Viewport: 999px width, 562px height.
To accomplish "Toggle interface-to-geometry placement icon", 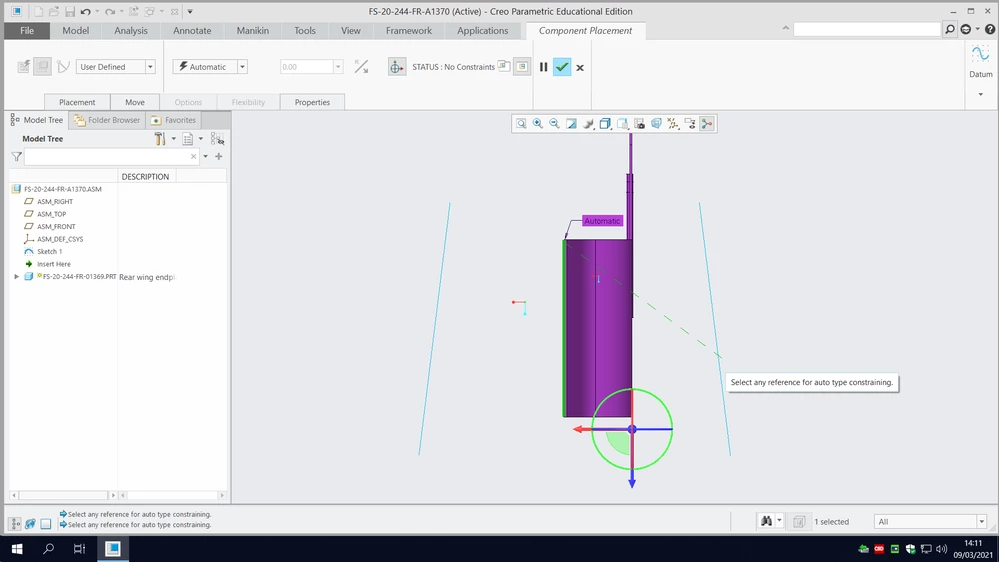I will tap(24, 66).
